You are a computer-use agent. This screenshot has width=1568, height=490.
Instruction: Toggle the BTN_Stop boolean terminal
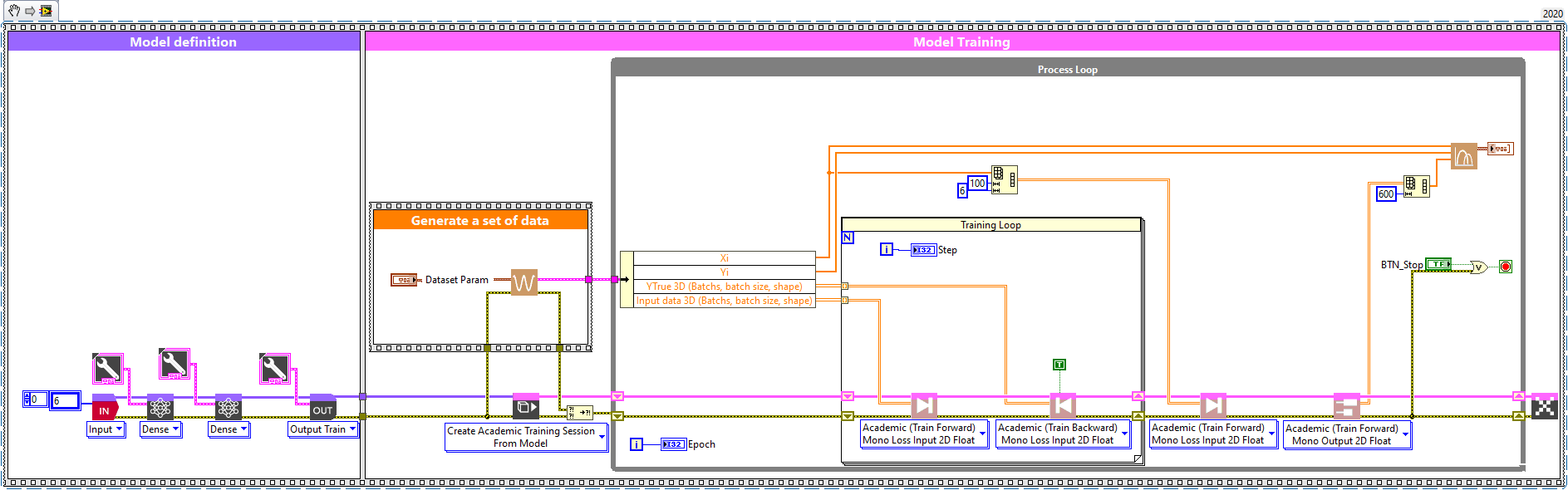1438,264
